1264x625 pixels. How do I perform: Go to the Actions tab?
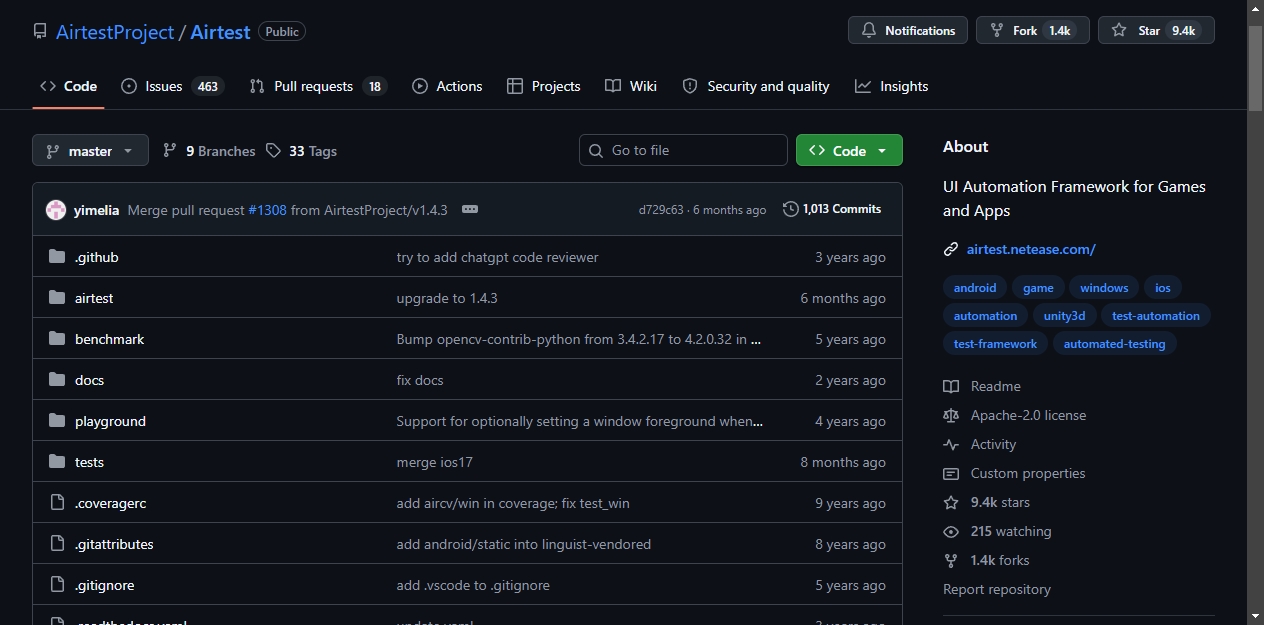(447, 86)
